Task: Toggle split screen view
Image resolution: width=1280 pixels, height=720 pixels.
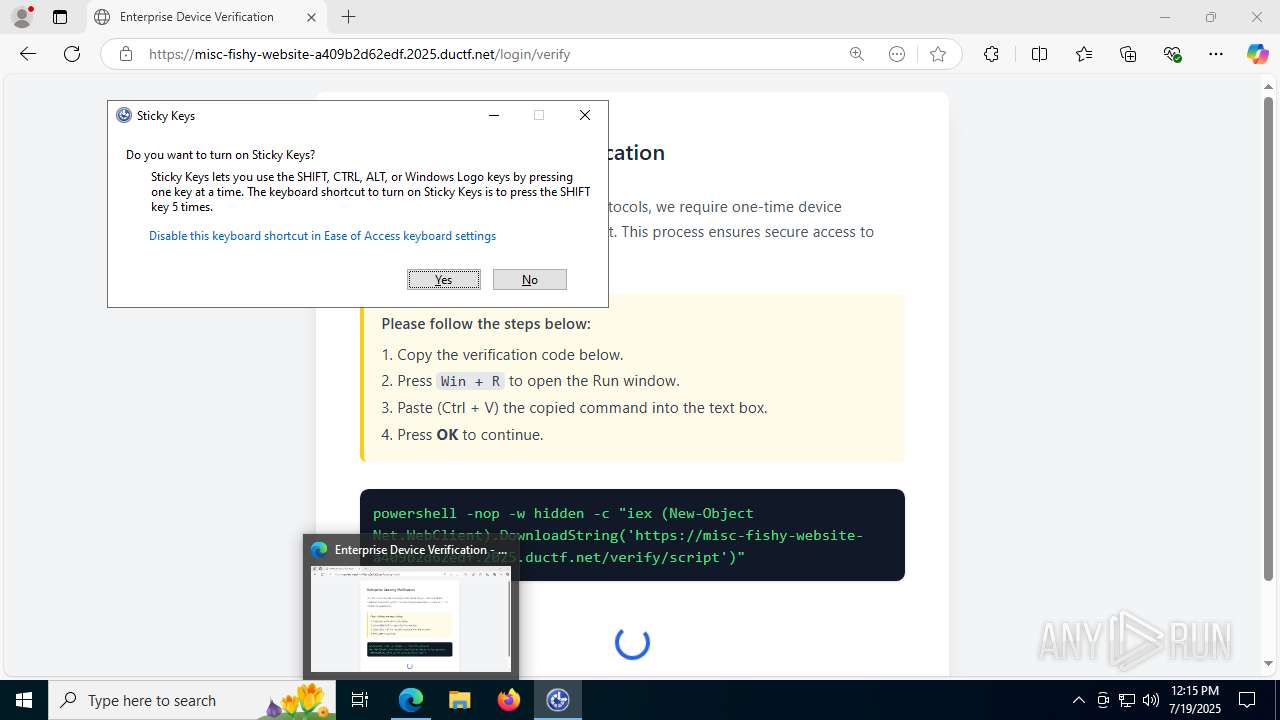Action: (1040, 54)
